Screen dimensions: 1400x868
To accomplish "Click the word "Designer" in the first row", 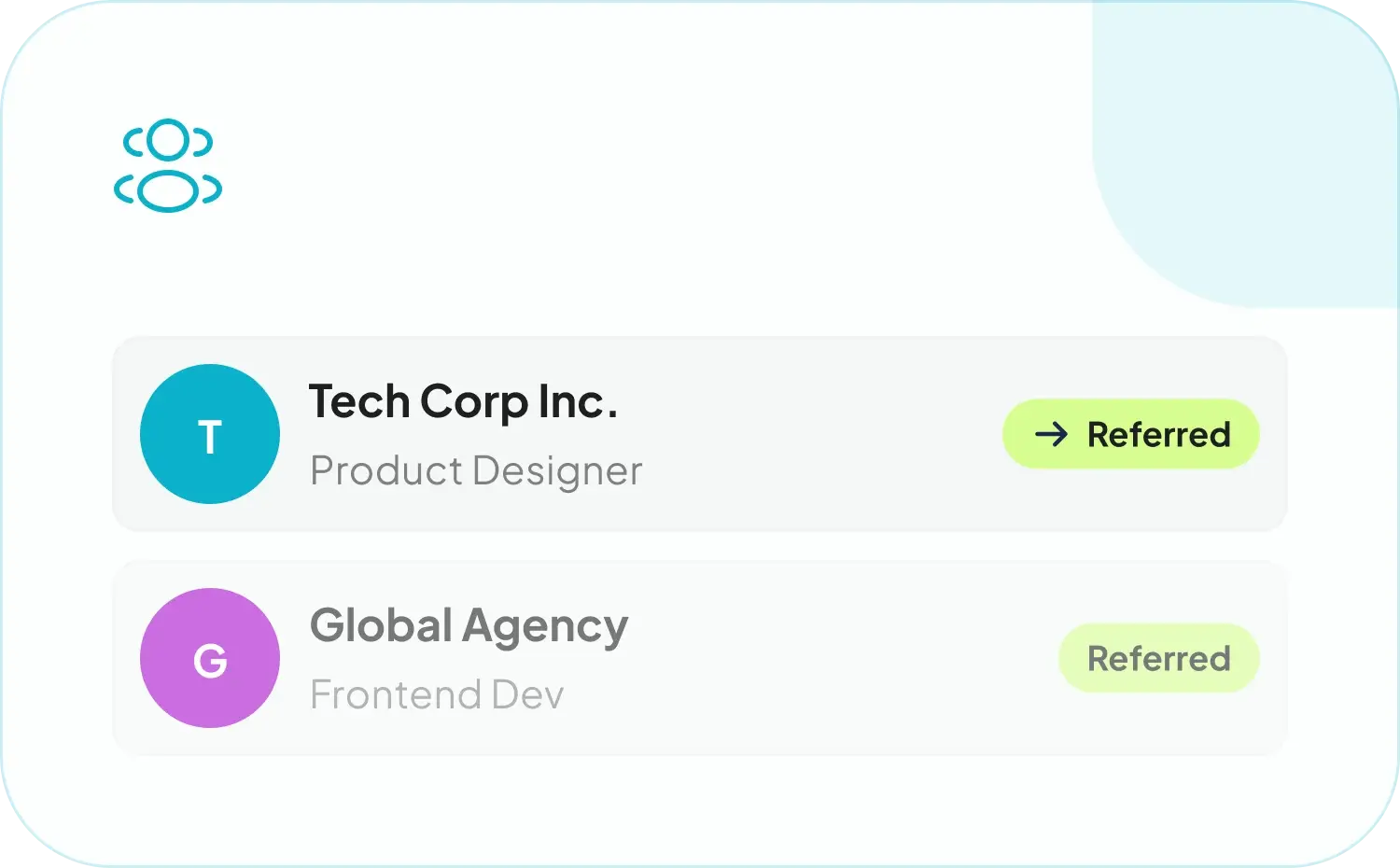I will tap(557, 470).
